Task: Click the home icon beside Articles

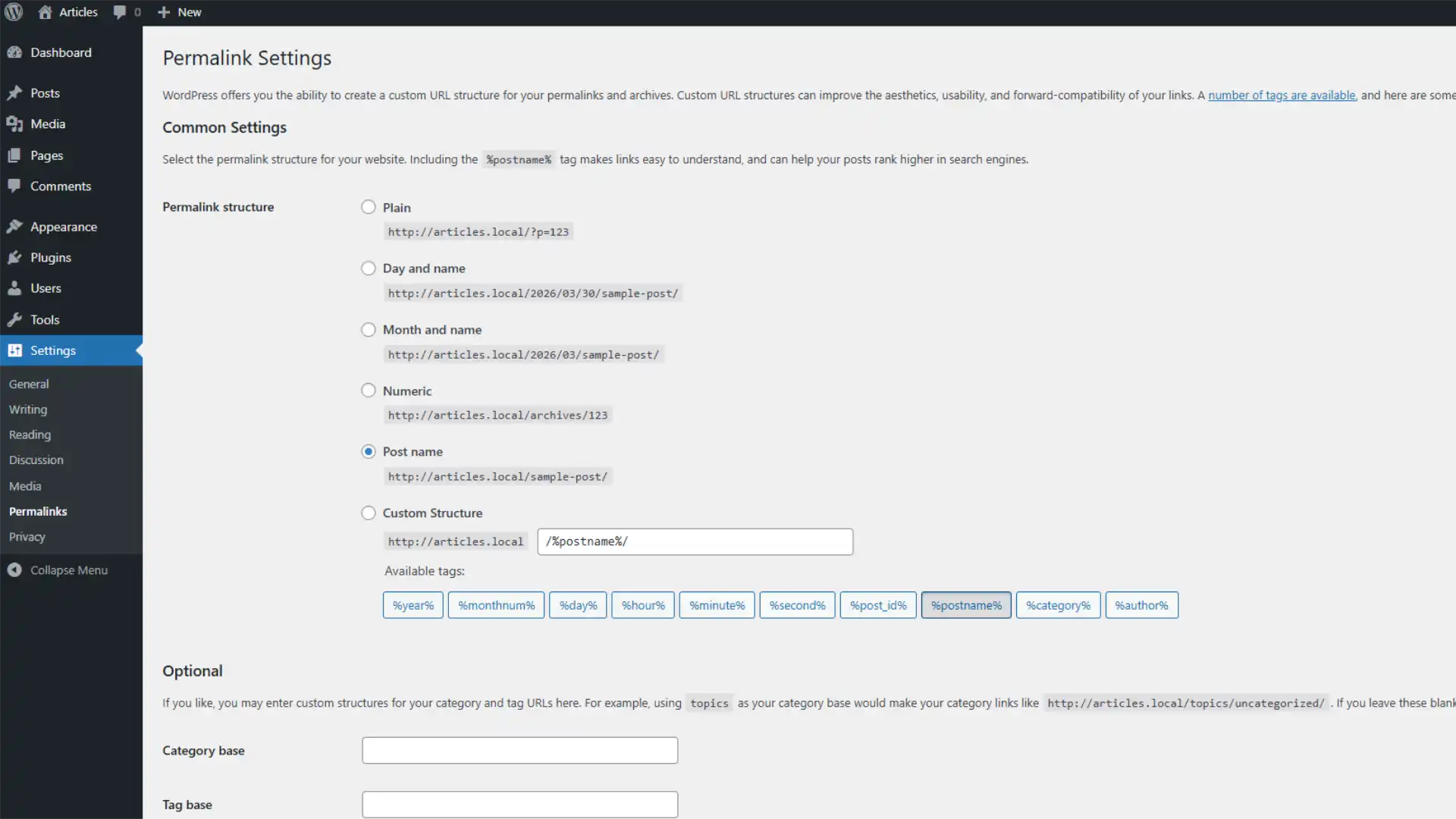Action: [x=45, y=12]
